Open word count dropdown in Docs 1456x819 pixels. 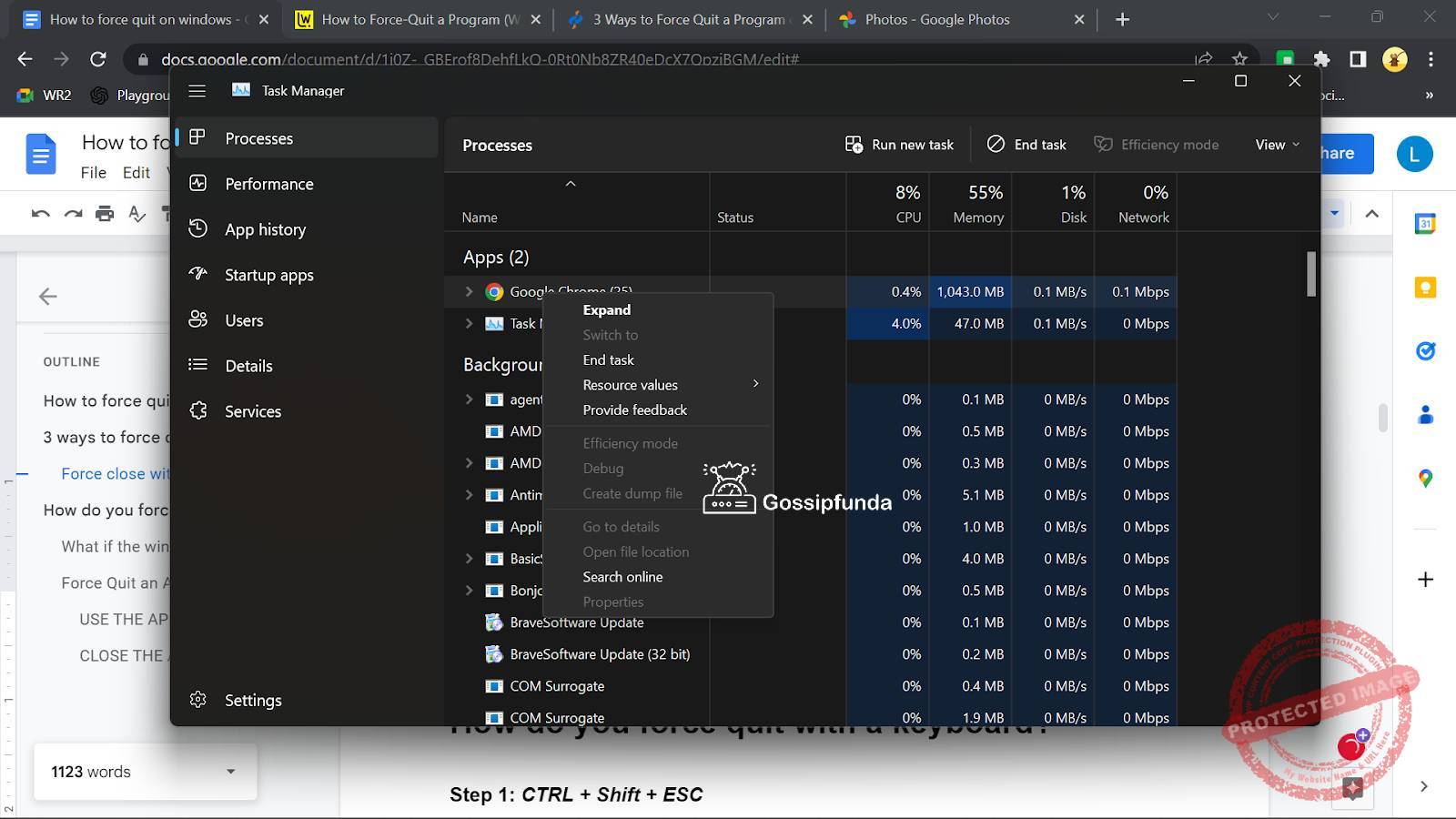pos(231,772)
